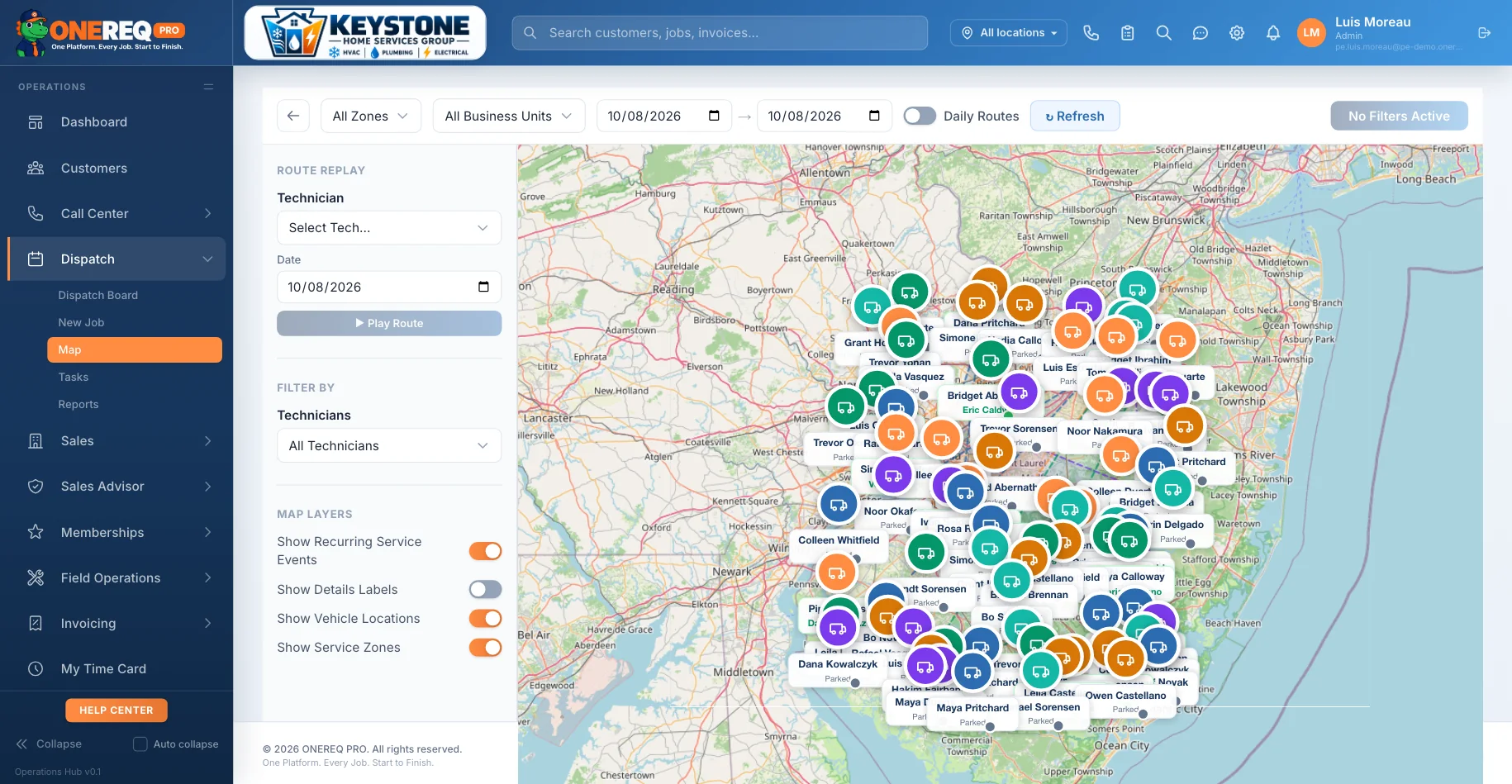The height and width of the screenshot is (784, 1512).
Task: Disable Show Recurring Service Events
Action: [x=485, y=551]
